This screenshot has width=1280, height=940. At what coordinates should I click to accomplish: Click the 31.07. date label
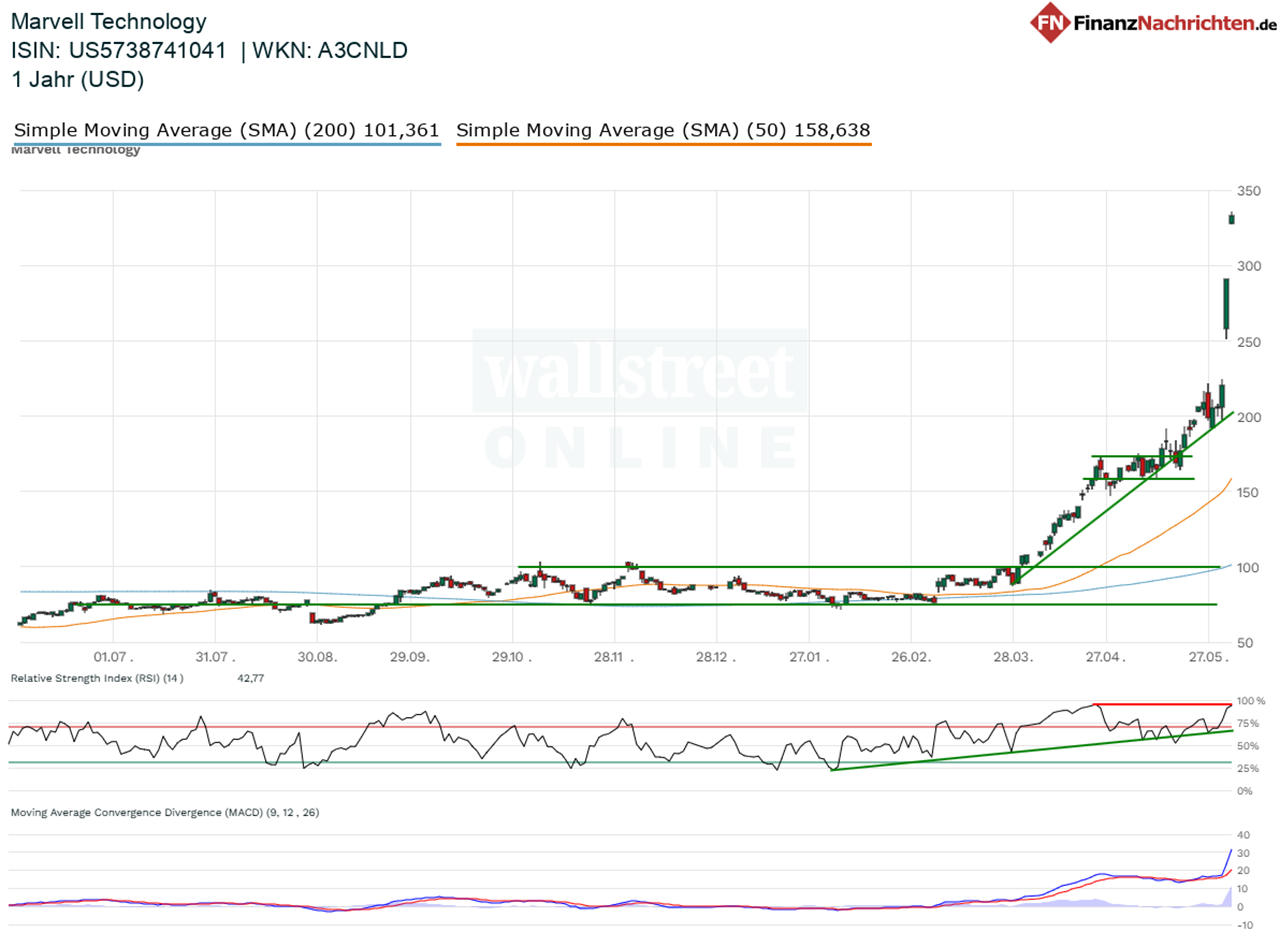coord(215,658)
